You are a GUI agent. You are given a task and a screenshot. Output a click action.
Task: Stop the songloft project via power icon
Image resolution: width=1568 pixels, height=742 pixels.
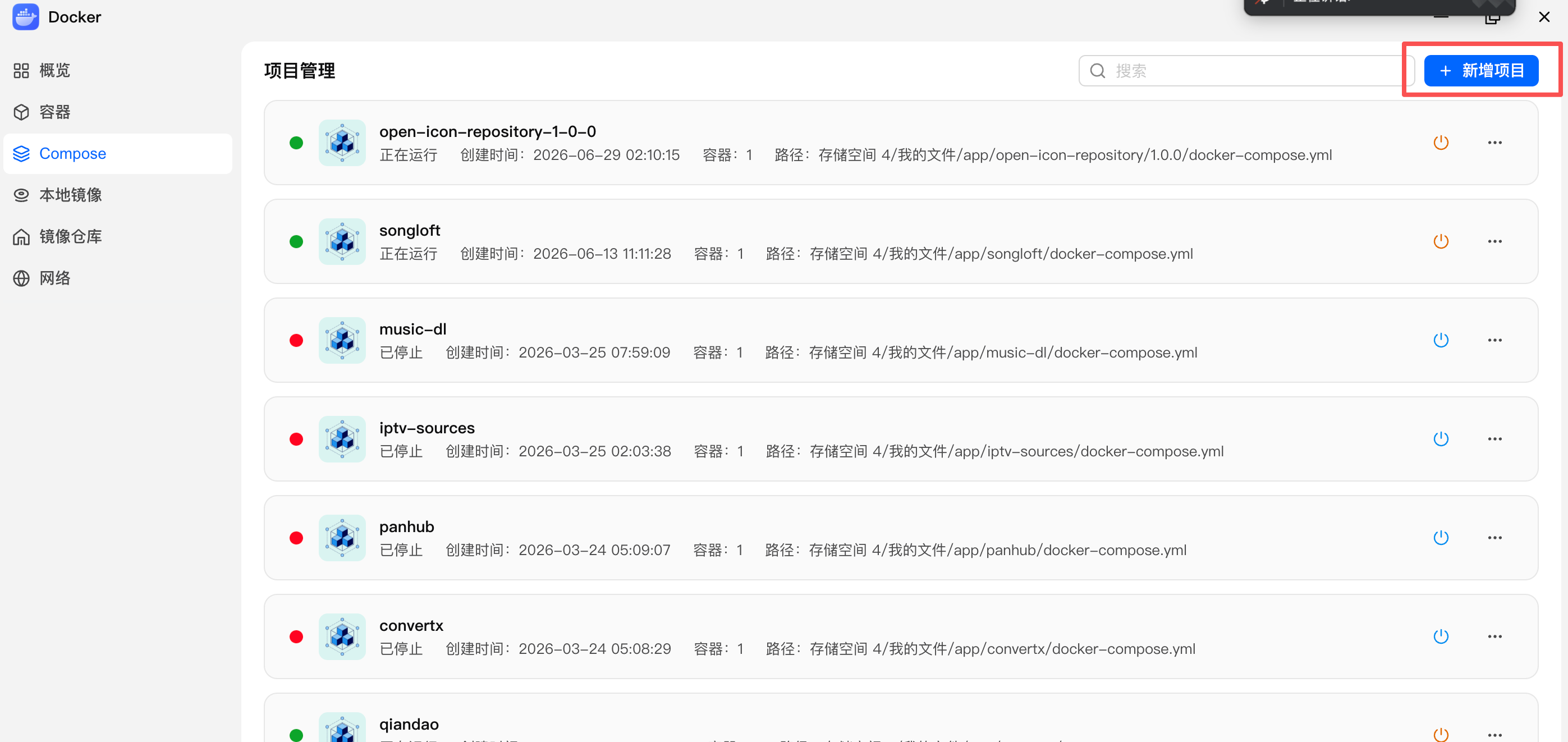tap(1440, 241)
